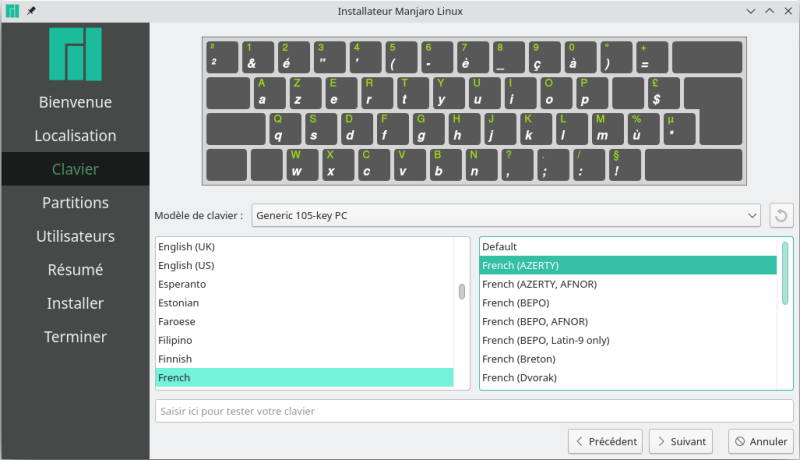Click the = / + key in preview
The image size is (800, 460).
pos(652,57)
